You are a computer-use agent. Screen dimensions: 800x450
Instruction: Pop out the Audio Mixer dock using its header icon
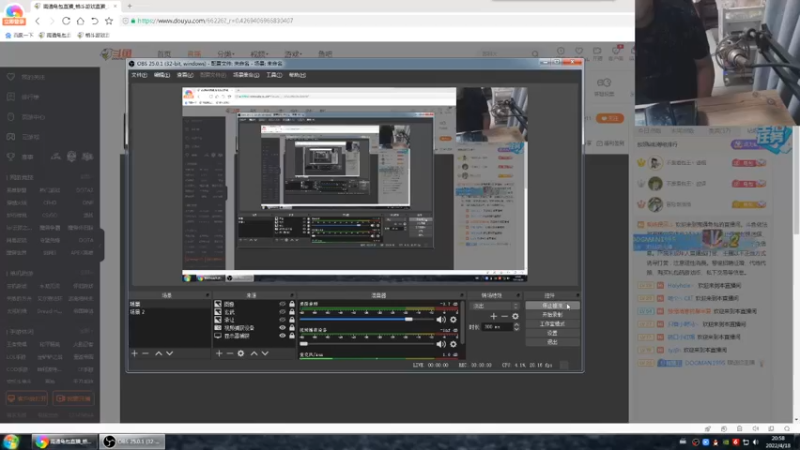pyautogui.click(x=461, y=295)
